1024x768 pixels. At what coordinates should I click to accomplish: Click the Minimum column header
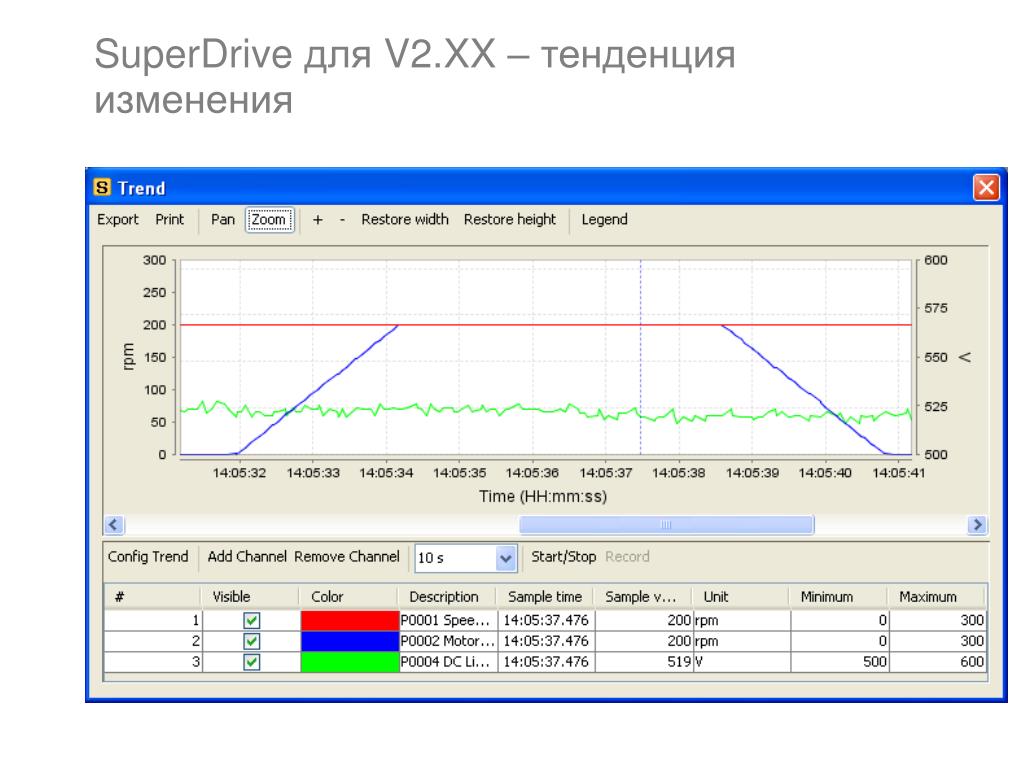[839, 596]
